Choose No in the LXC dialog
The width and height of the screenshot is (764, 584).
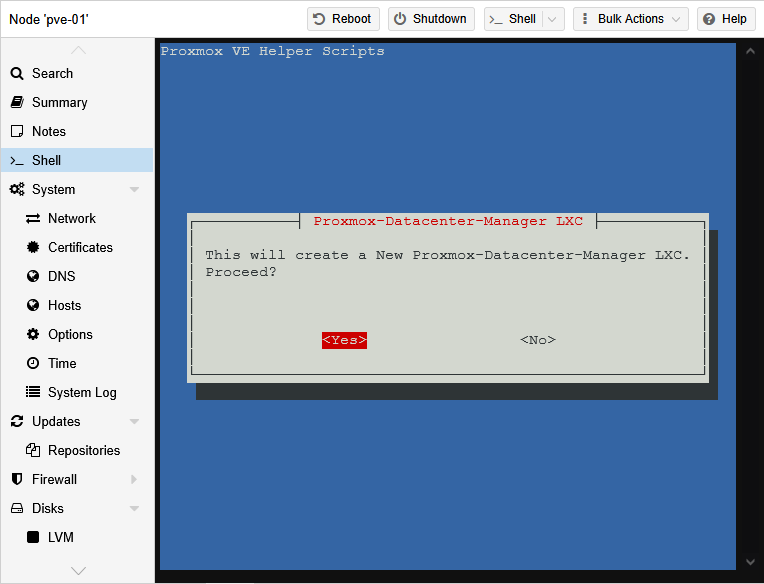pos(538,340)
